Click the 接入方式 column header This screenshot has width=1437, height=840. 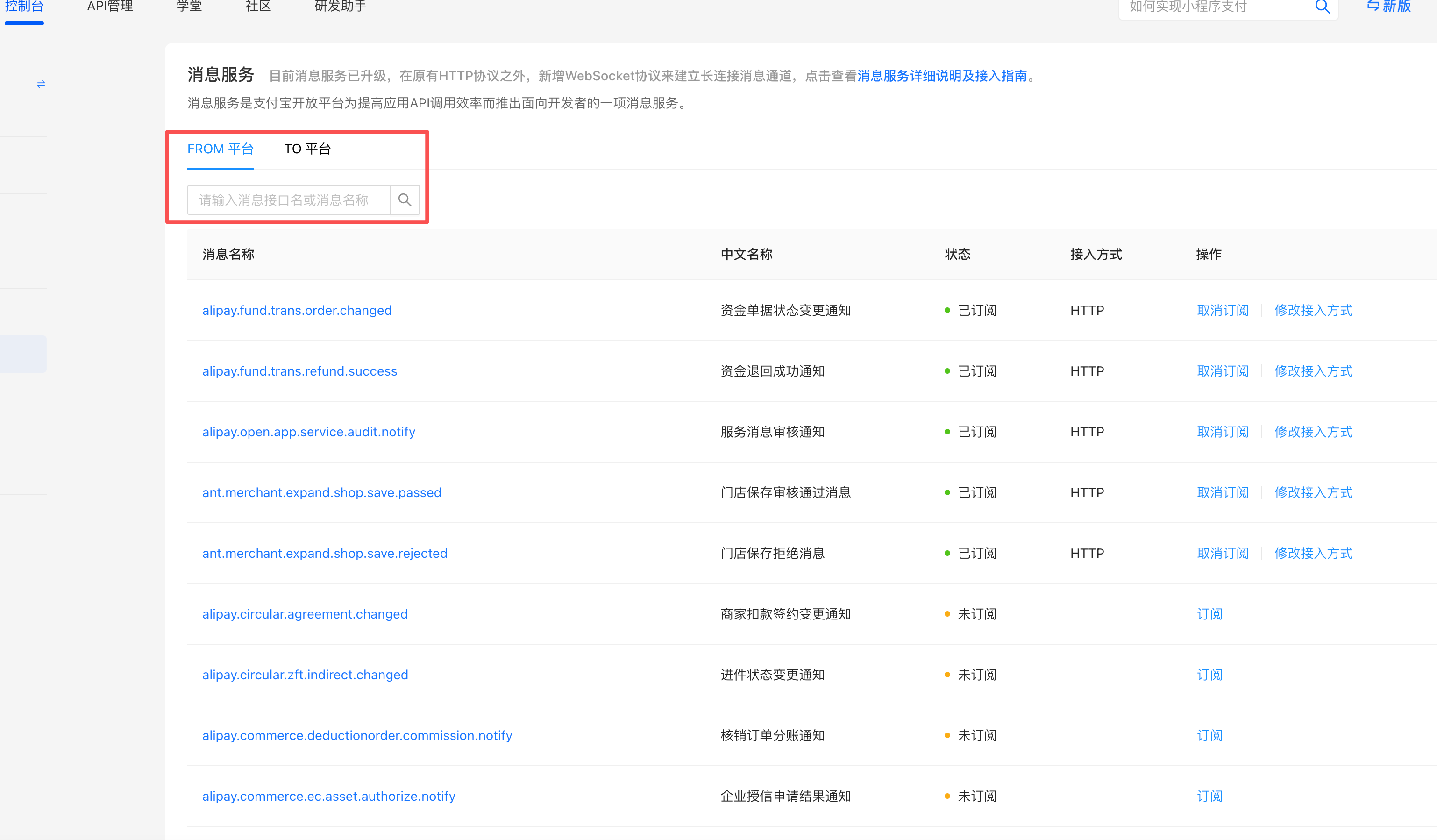click(1096, 254)
